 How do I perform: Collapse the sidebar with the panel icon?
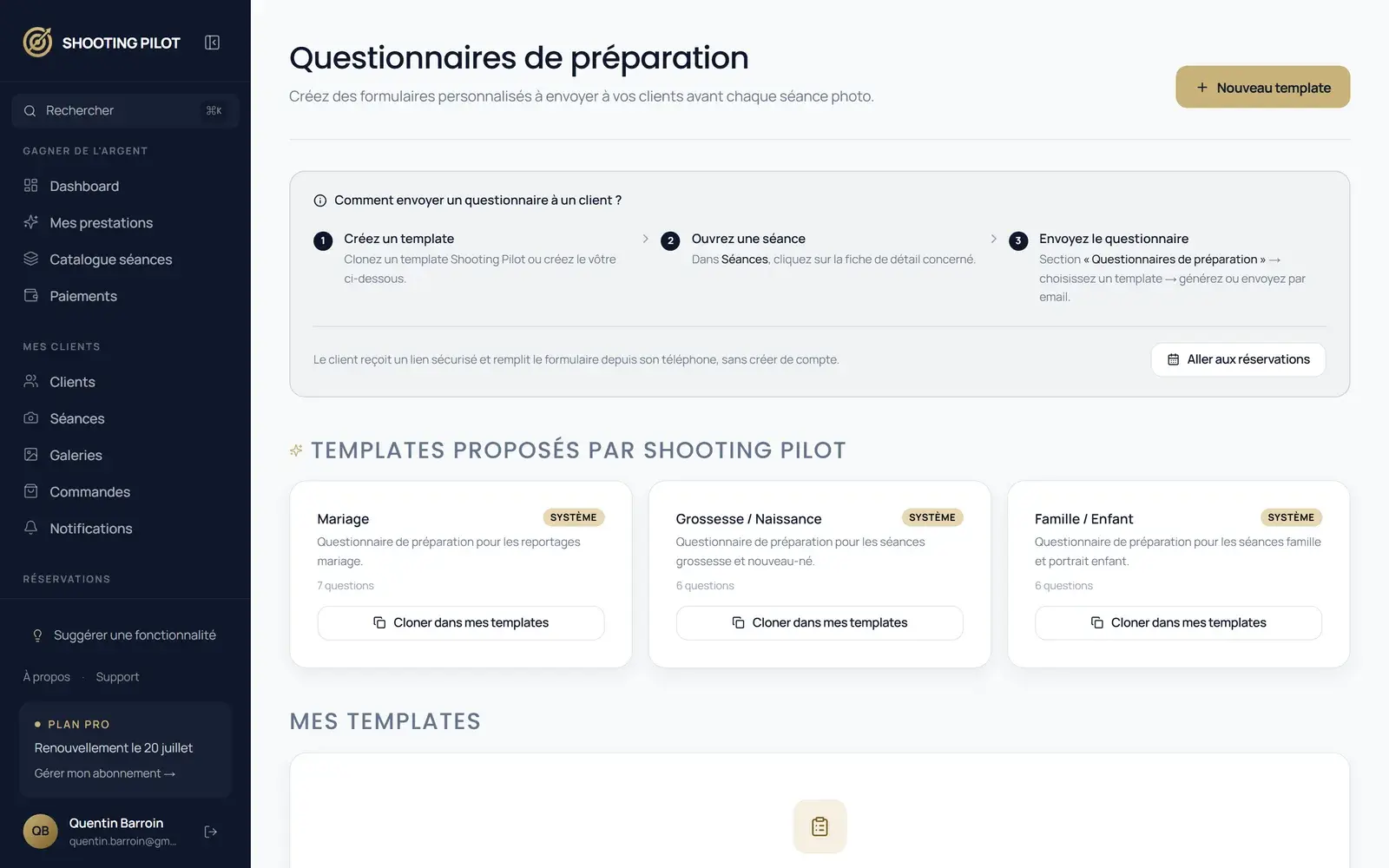pos(212,43)
